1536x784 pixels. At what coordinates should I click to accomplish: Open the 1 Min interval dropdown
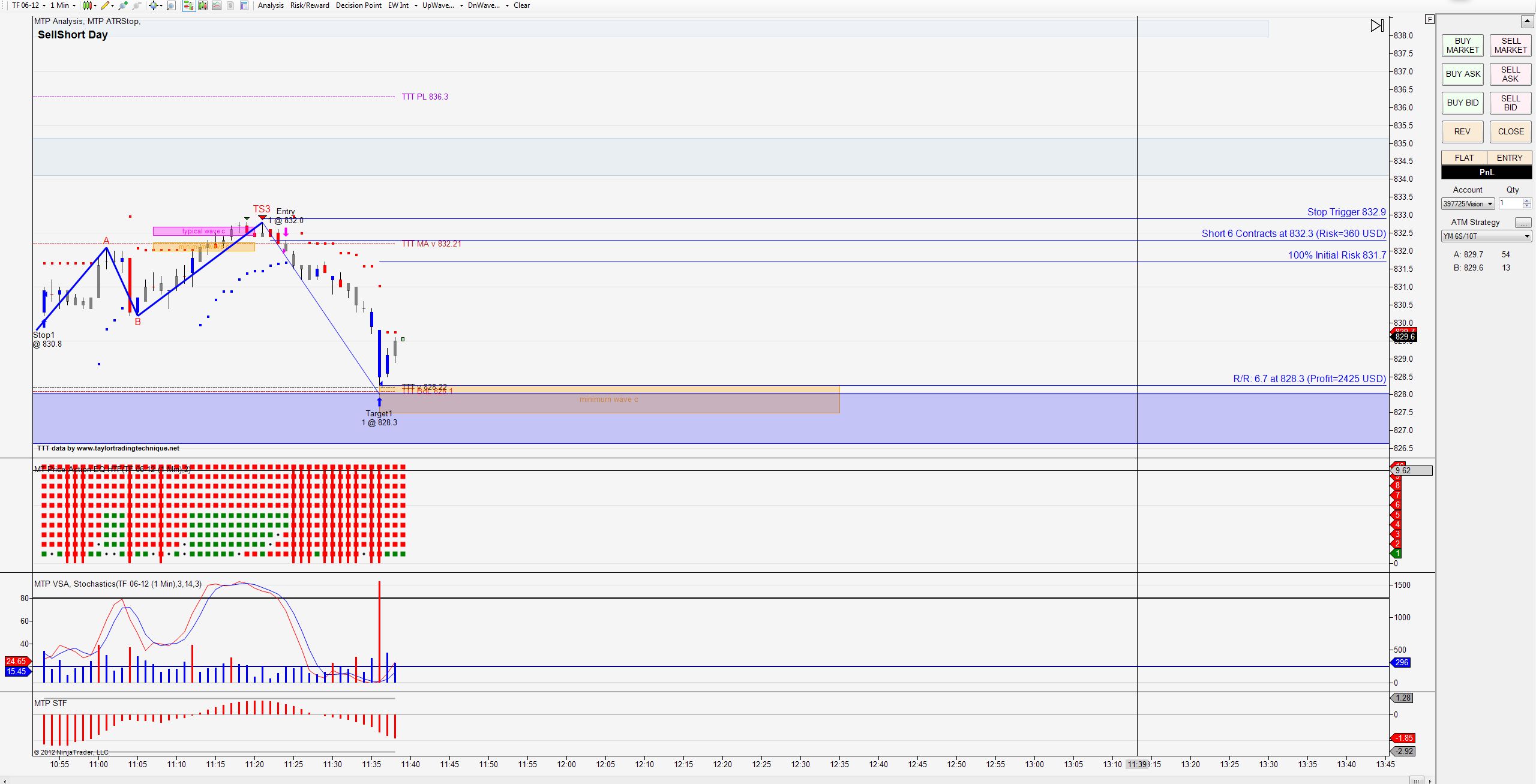pyautogui.click(x=62, y=5)
